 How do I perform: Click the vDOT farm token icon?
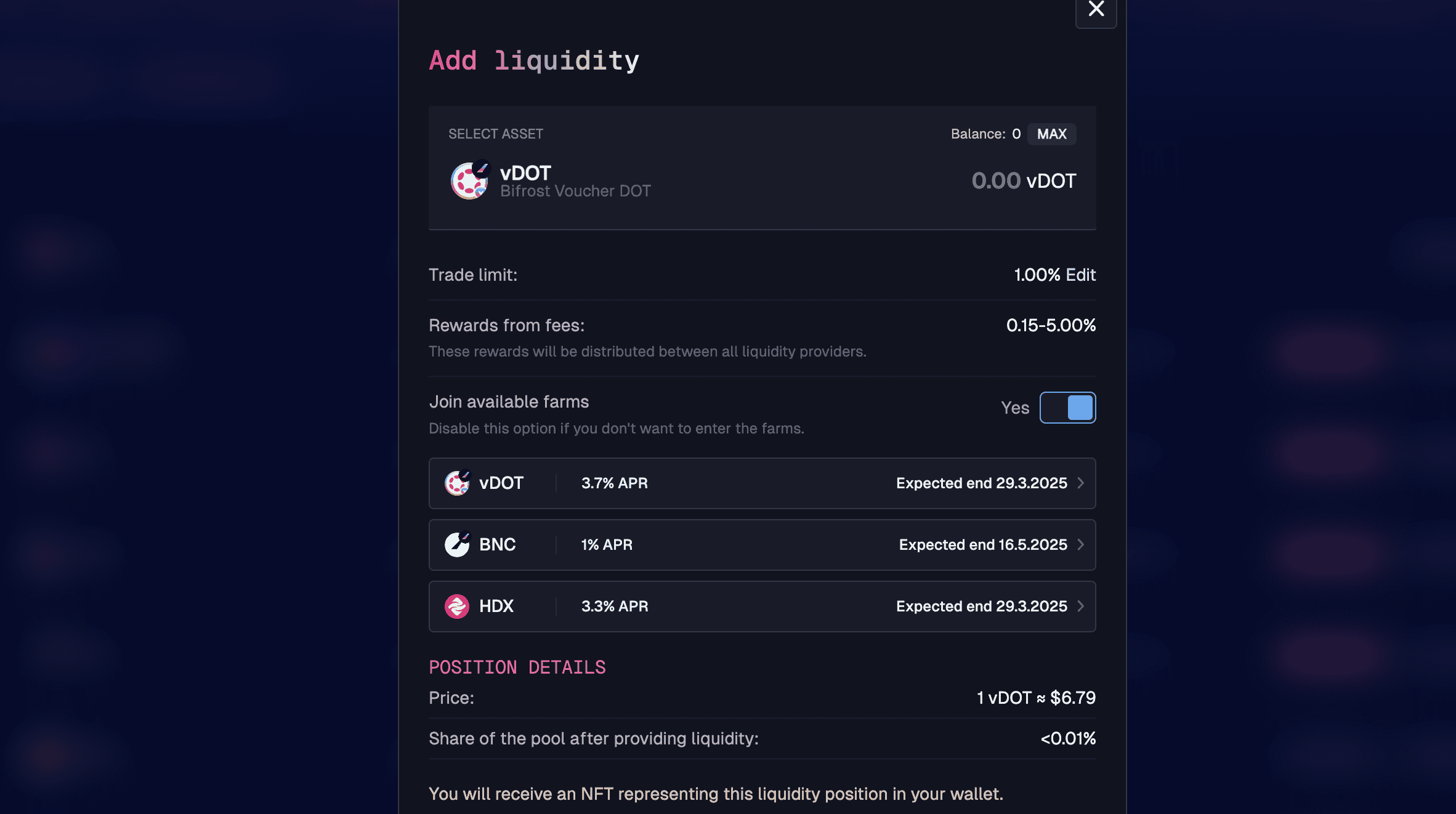457,483
